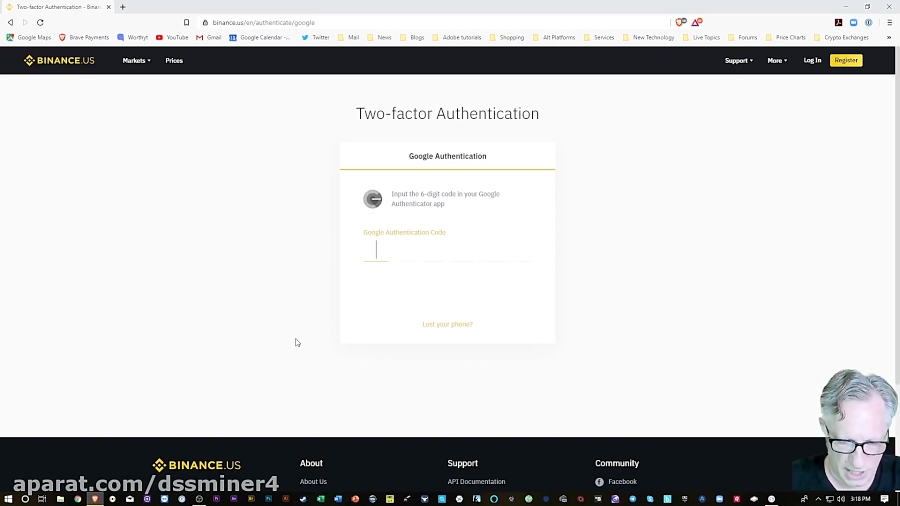Open the Google Calendar bookmark

pyautogui.click(x=259, y=37)
